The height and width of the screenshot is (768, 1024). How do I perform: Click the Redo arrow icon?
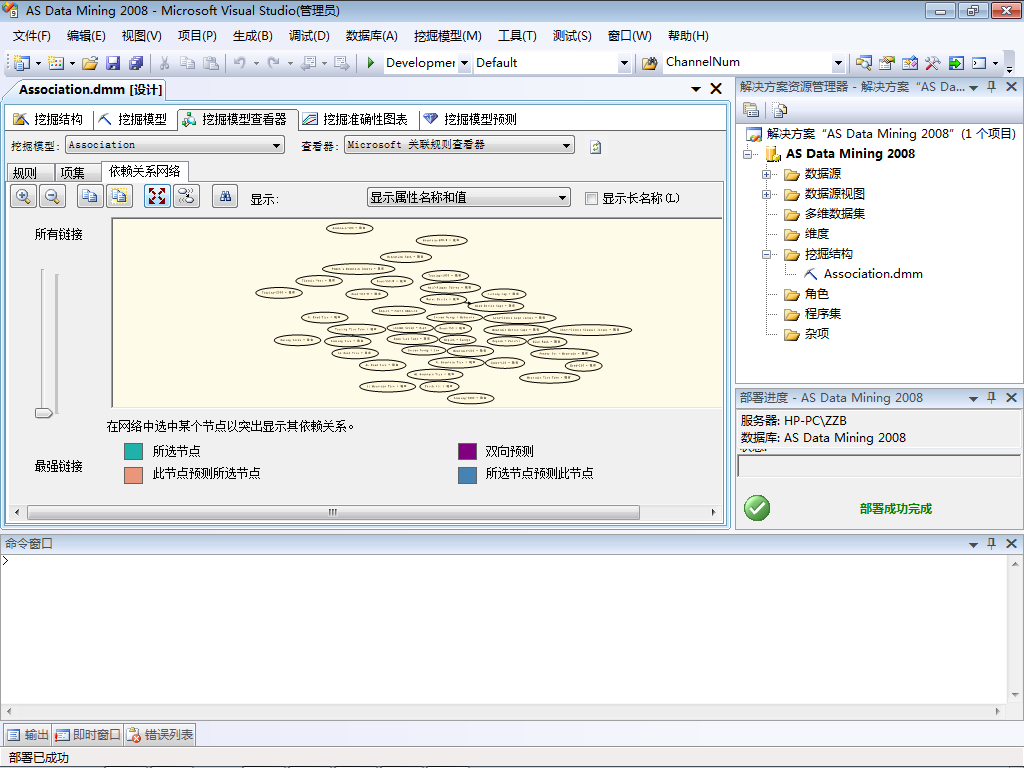tap(274, 63)
